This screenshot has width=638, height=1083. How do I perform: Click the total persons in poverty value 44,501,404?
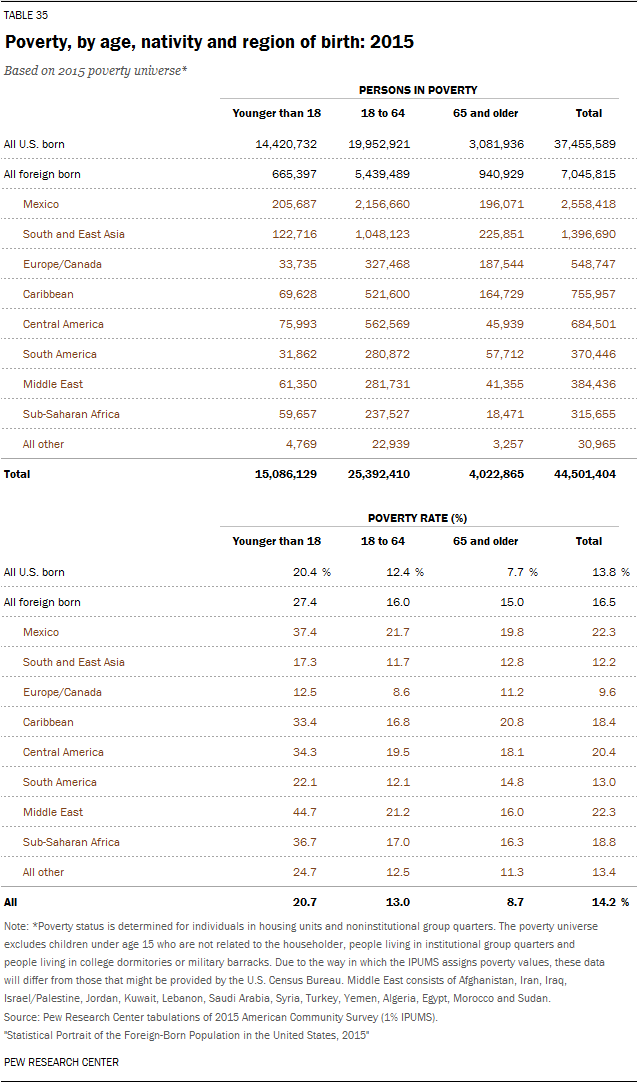click(584, 474)
